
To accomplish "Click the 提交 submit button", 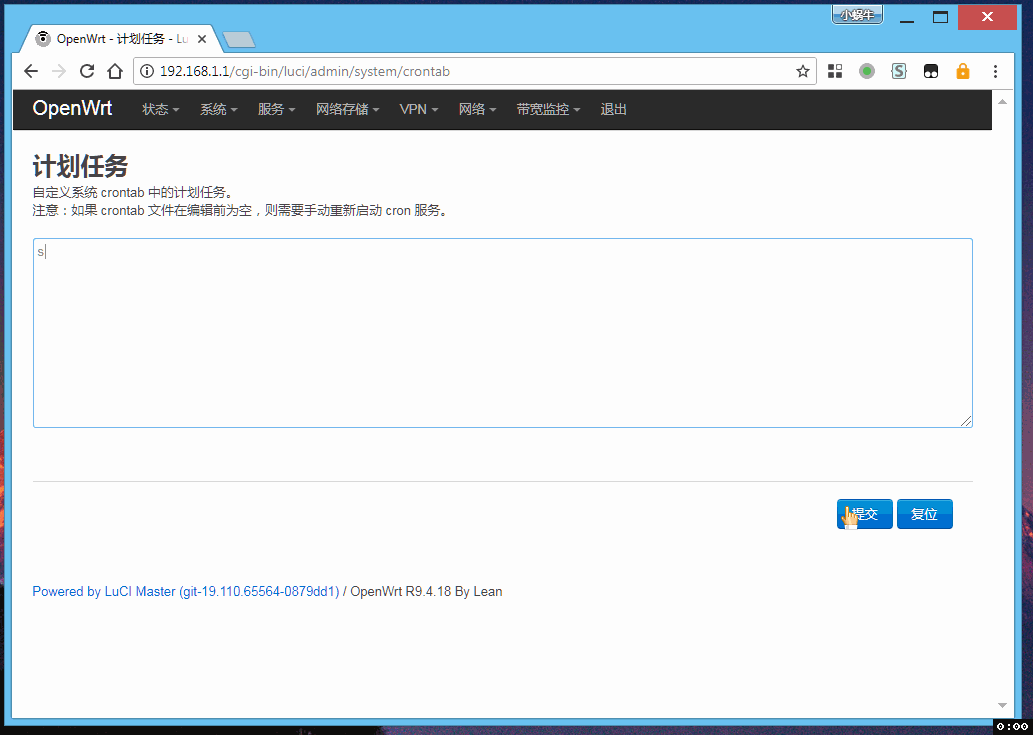I will [x=864, y=513].
